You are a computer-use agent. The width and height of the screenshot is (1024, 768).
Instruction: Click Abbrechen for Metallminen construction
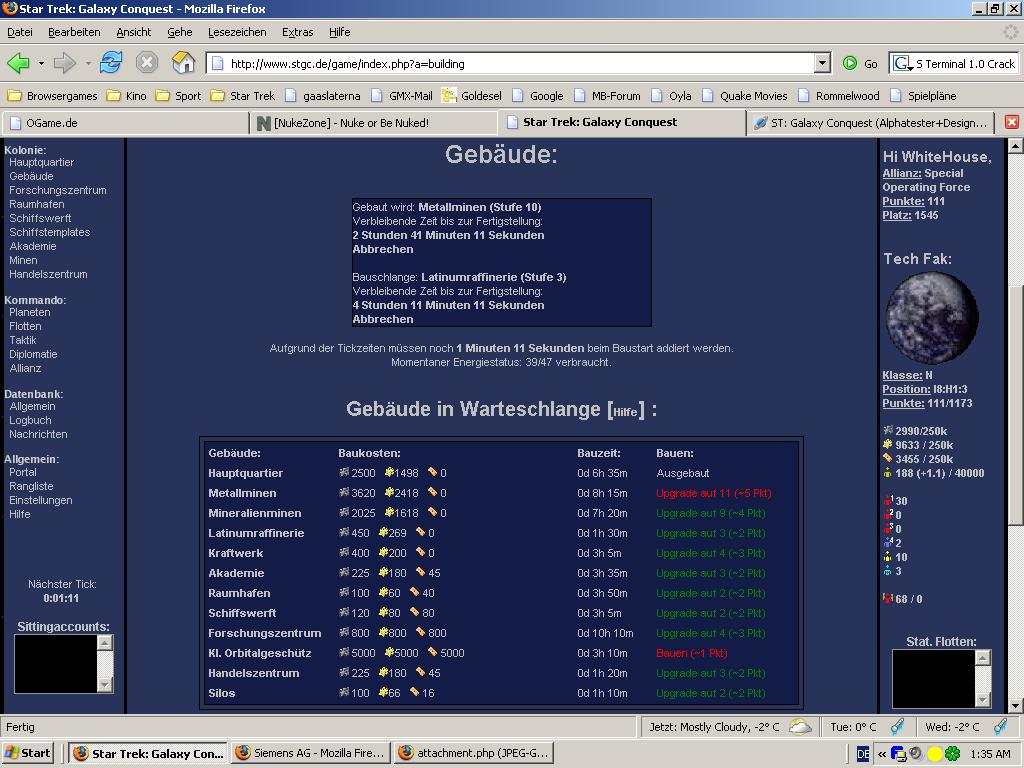pos(382,249)
